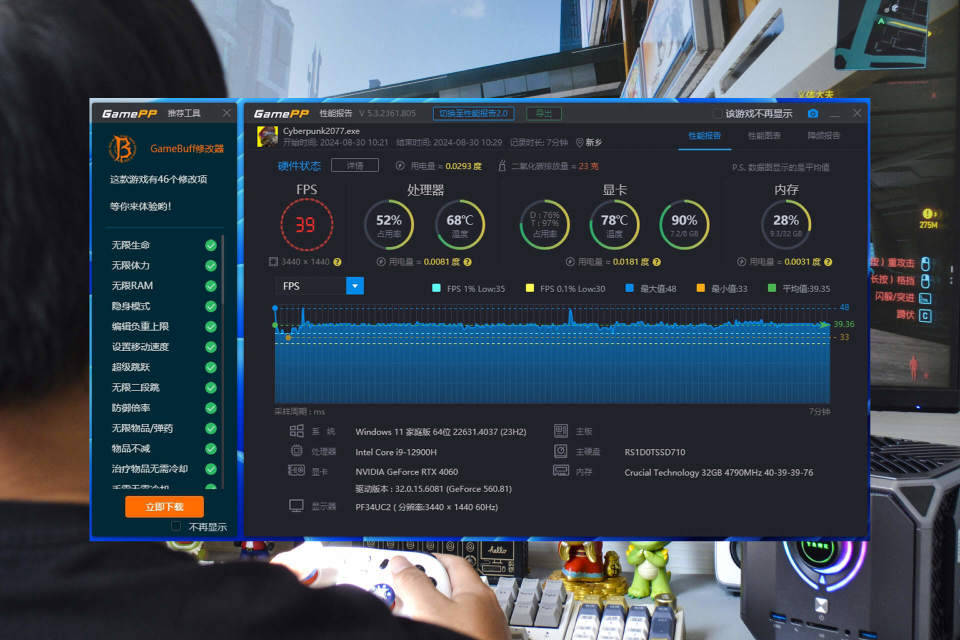This screenshot has width=960, height=640.
Task: Click the green check for 物品不减
Action: (211, 449)
